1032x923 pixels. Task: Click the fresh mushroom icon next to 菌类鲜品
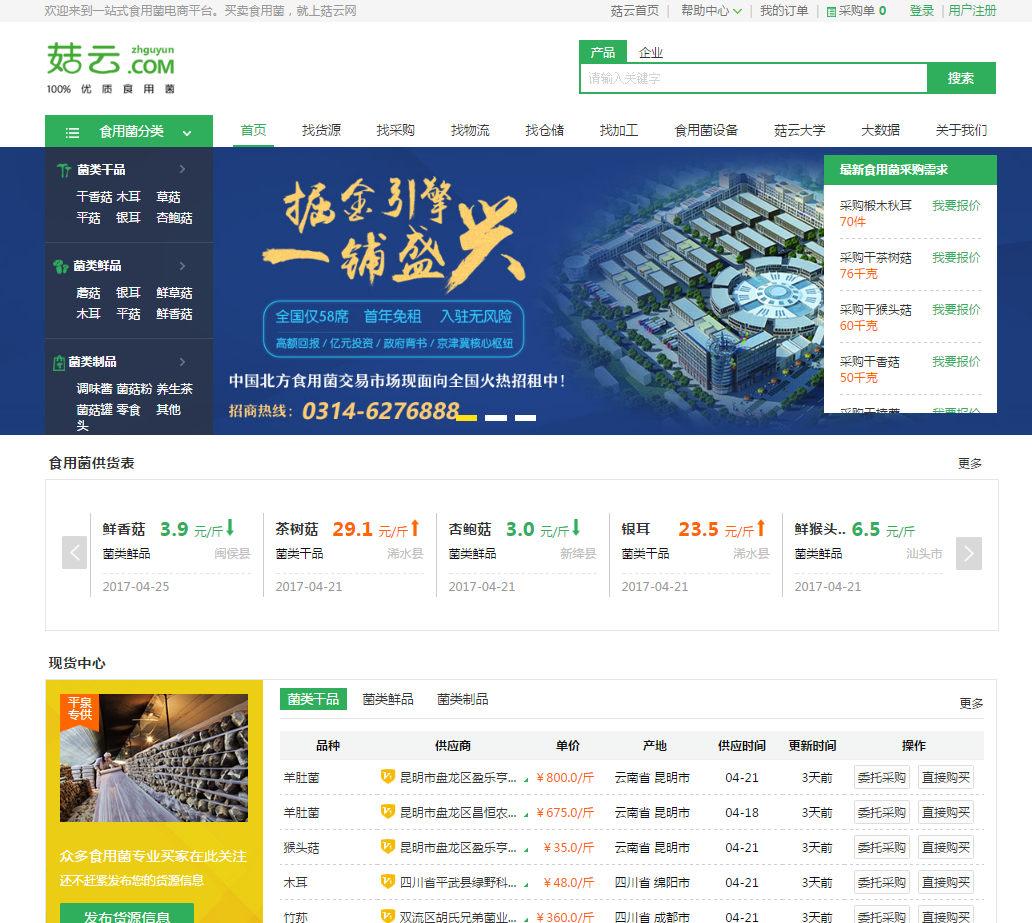(x=61, y=266)
